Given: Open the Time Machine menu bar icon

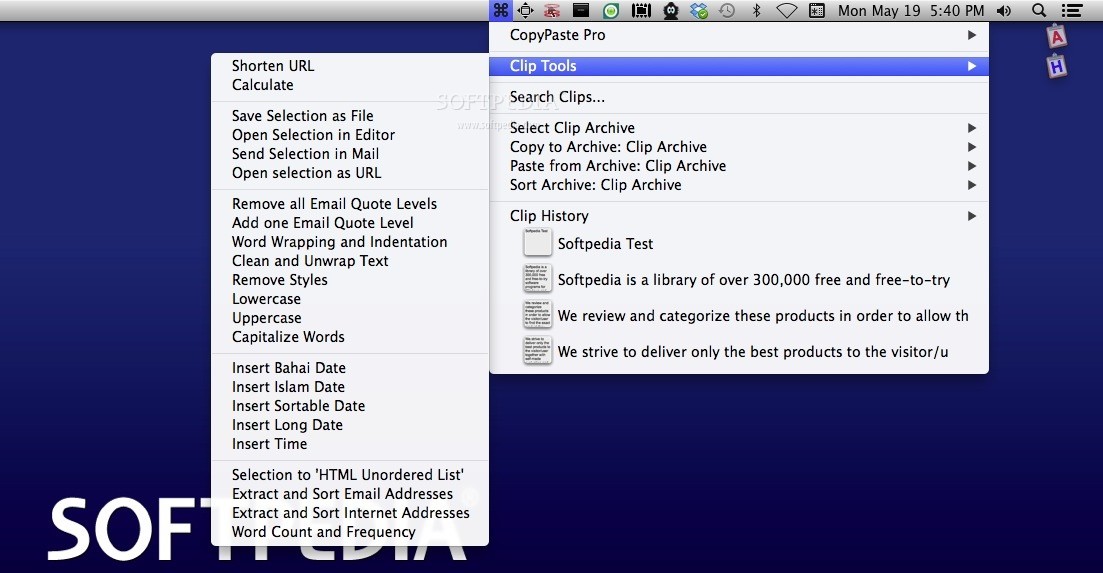Looking at the screenshot, I should (727, 11).
